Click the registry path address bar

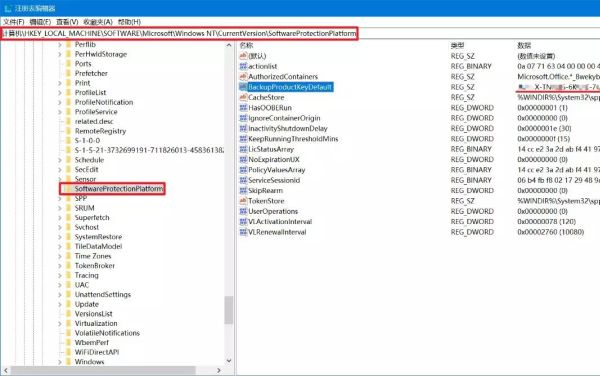(300, 33)
